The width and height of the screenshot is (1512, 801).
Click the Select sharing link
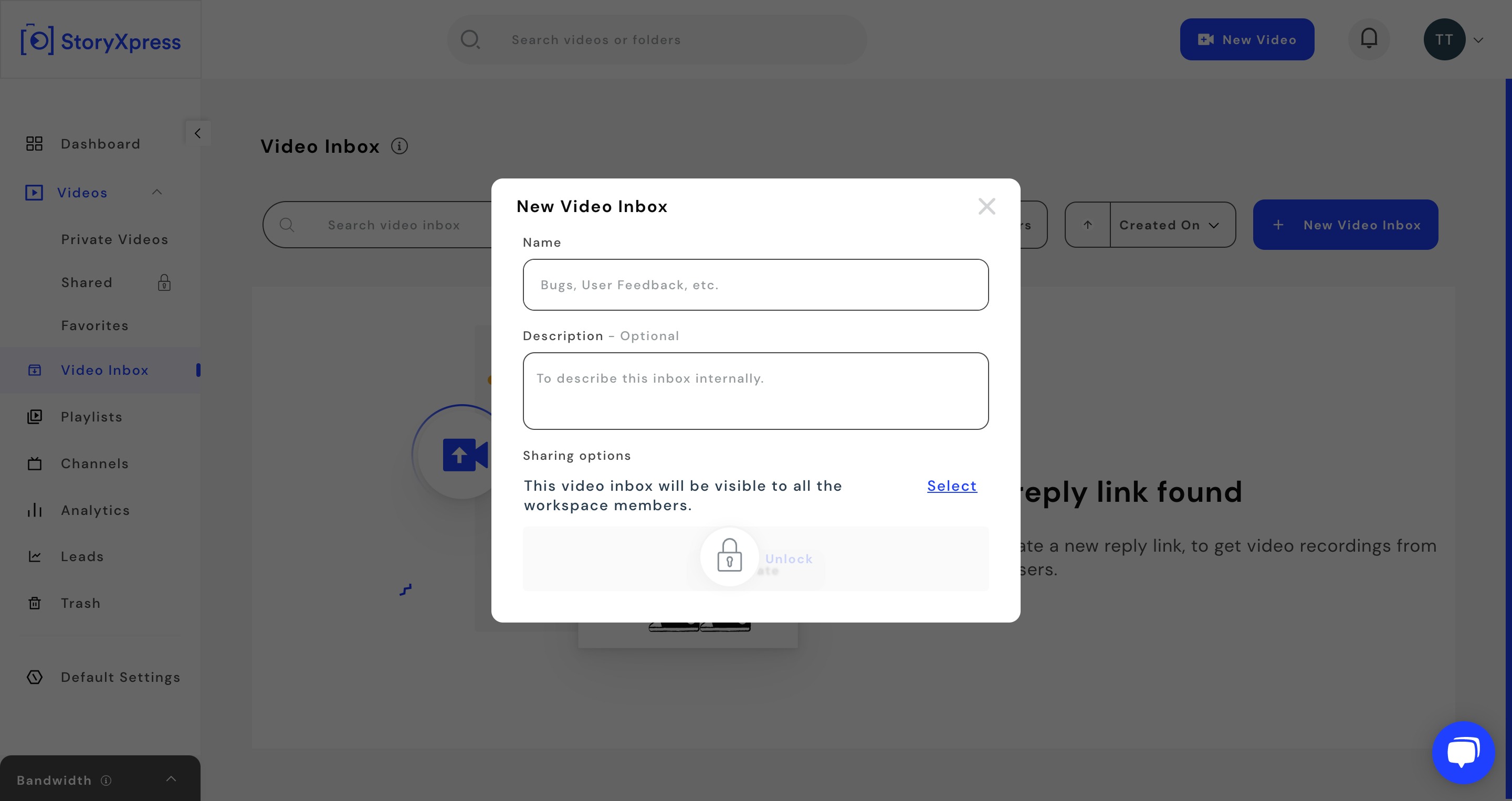coord(952,486)
